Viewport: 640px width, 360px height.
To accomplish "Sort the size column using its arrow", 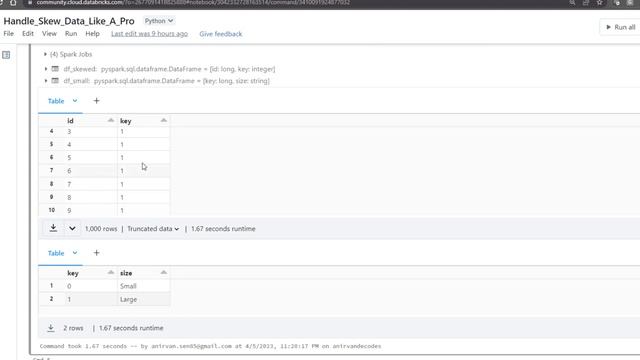I will pos(164,273).
